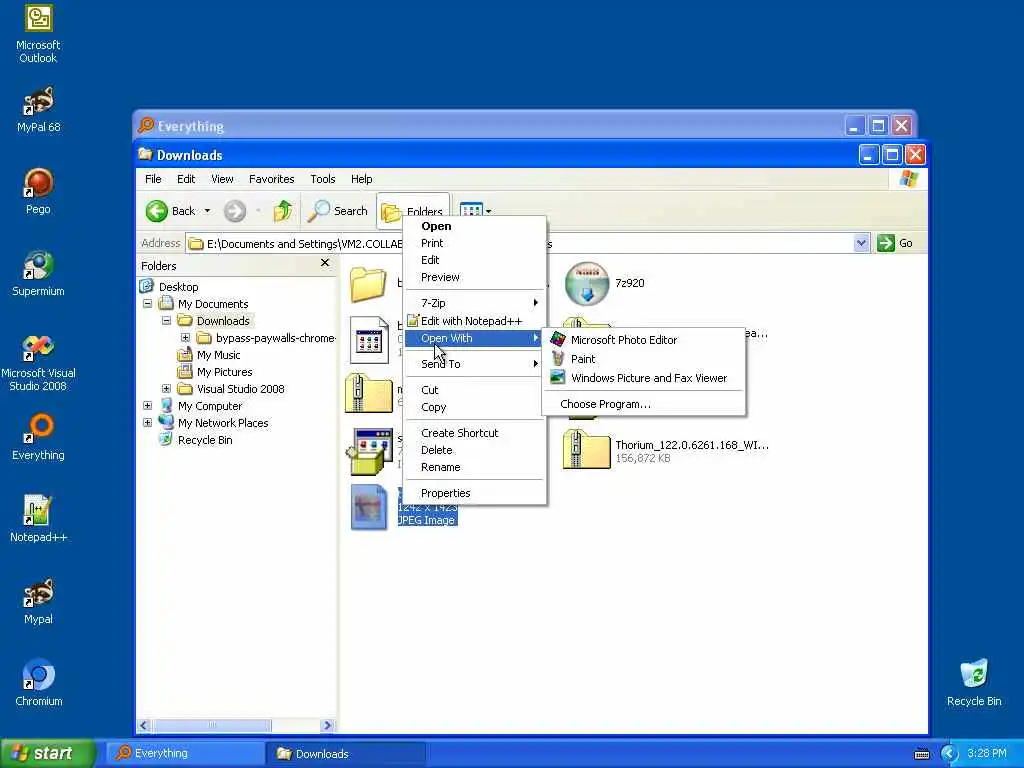The width and height of the screenshot is (1024, 768).
Task: Open the Help menu
Action: [361, 179]
